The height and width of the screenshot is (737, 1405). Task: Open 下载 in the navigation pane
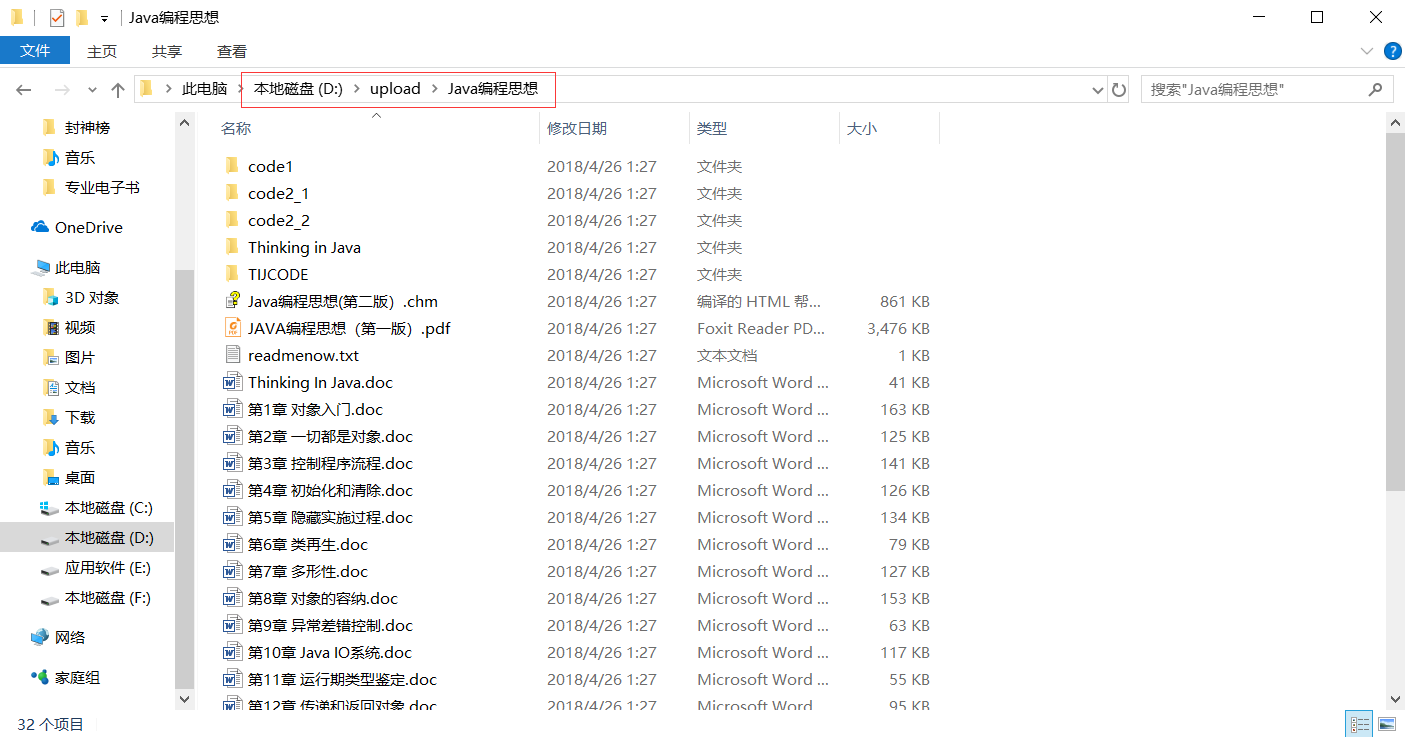click(x=80, y=417)
